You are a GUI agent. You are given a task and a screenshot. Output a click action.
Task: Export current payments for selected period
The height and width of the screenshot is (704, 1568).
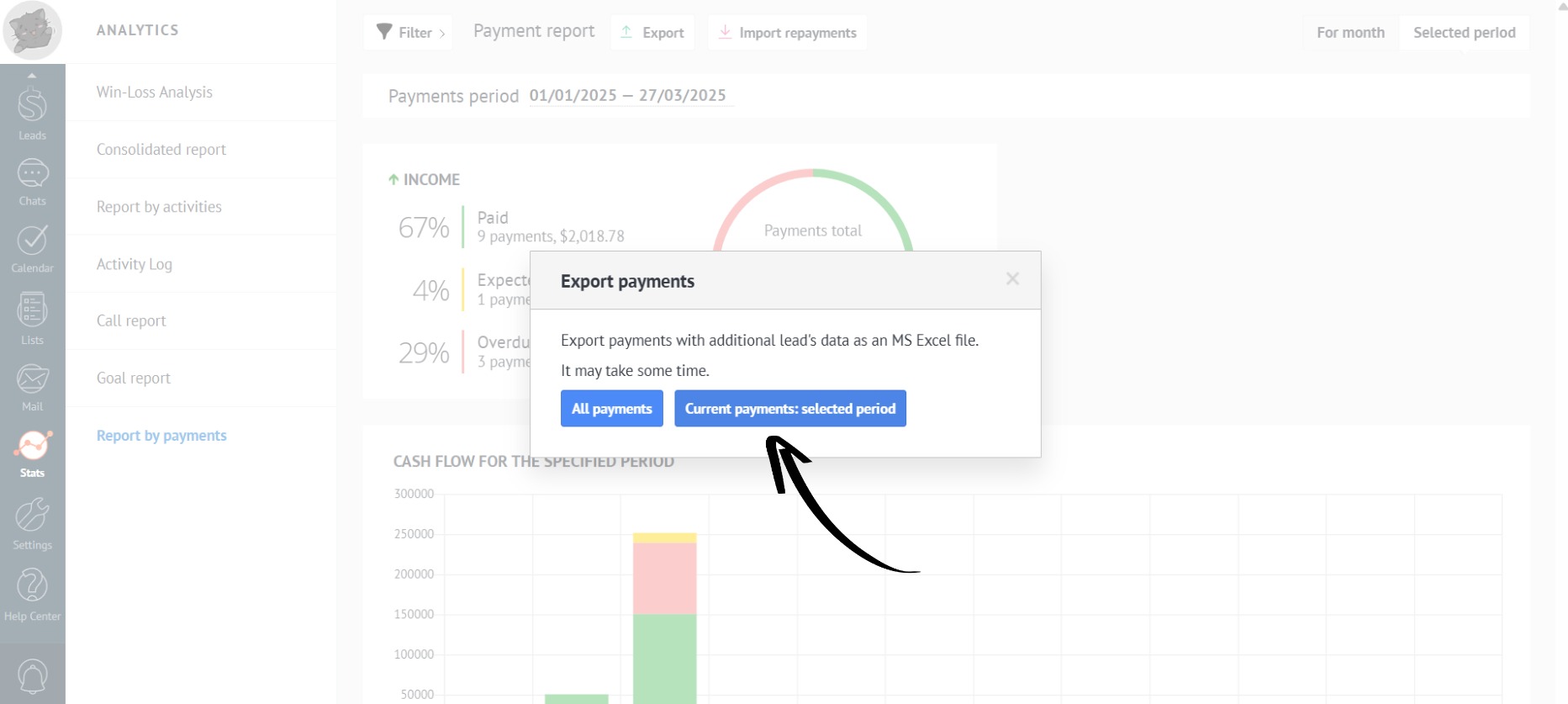tap(789, 409)
